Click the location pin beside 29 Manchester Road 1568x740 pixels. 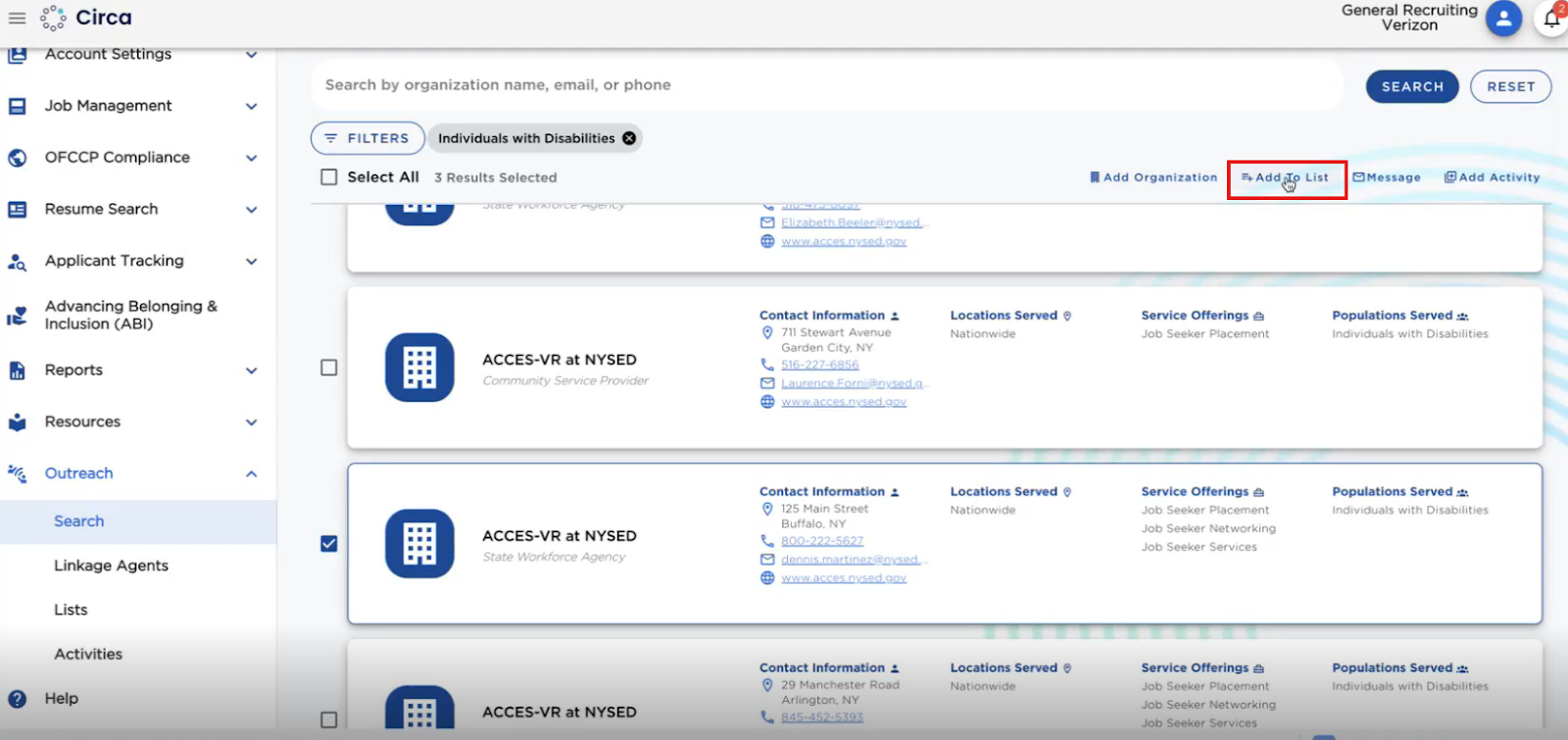(767, 685)
